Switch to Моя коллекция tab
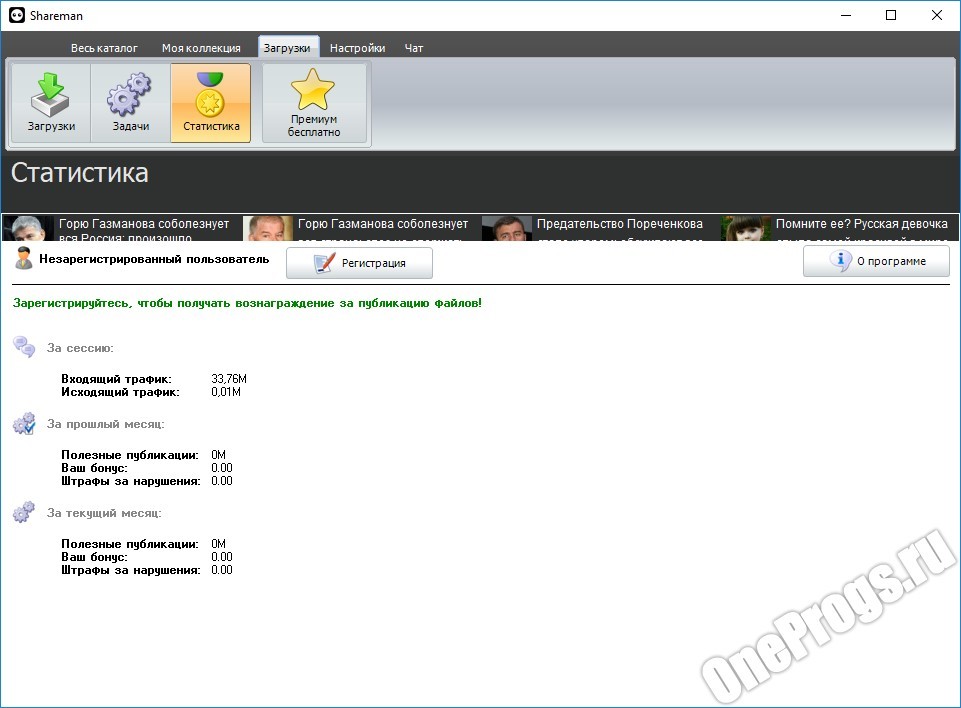Screen dimensions: 961x708 pyautogui.click(x=201, y=48)
